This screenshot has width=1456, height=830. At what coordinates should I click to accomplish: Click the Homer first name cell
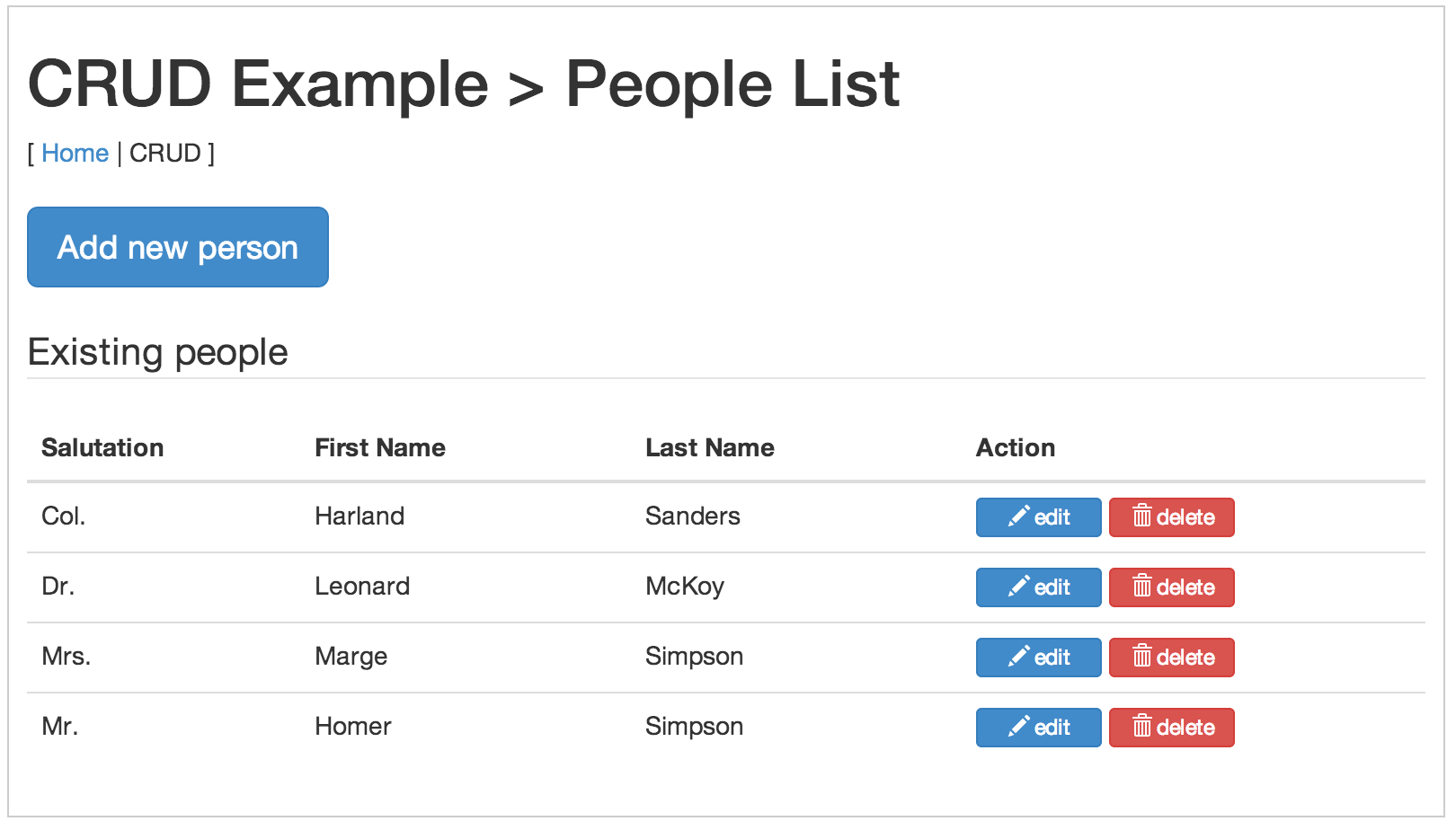click(x=352, y=727)
